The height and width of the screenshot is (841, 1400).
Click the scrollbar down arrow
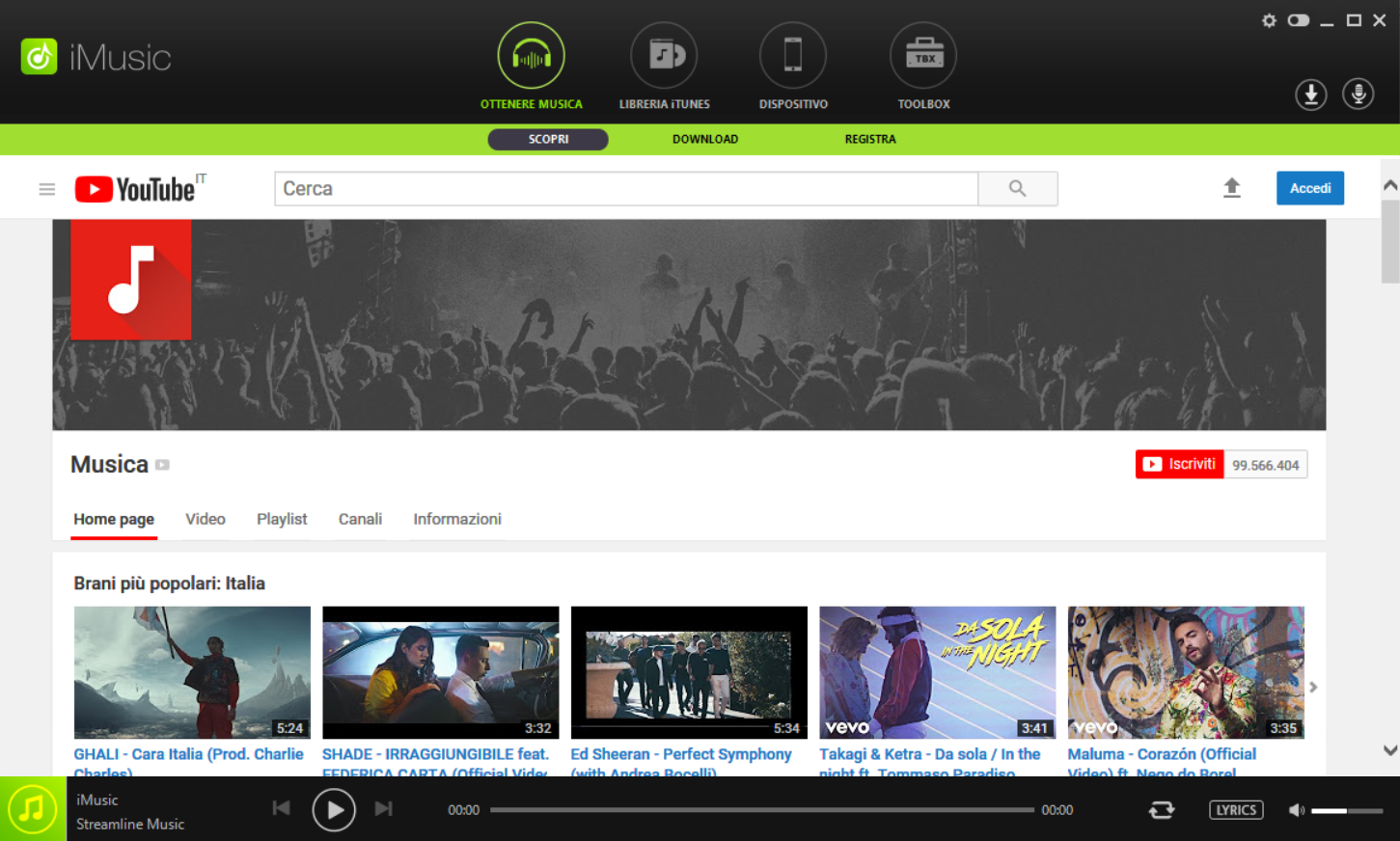point(1390,750)
